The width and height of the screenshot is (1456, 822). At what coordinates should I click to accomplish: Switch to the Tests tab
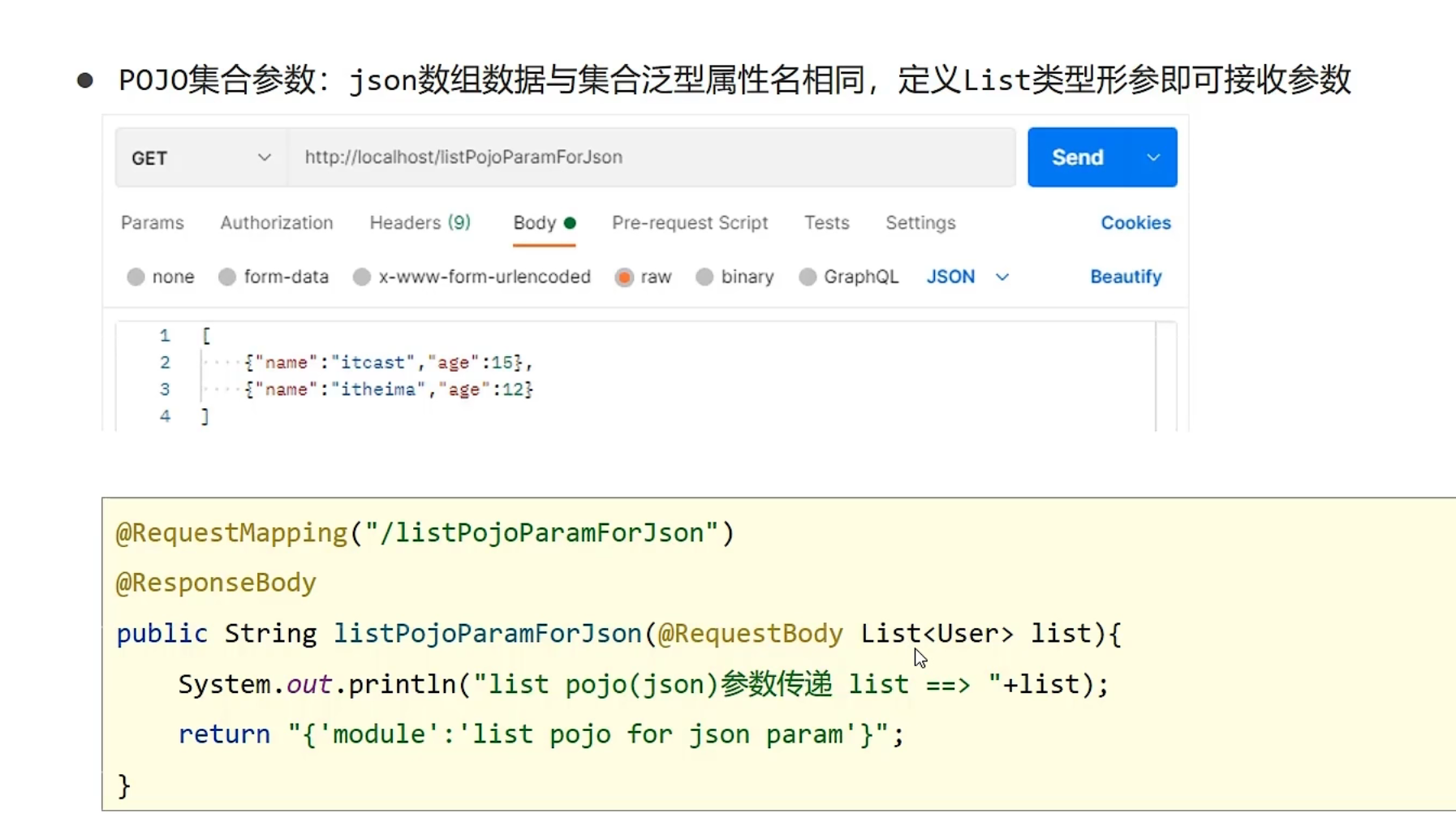coord(827,223)
